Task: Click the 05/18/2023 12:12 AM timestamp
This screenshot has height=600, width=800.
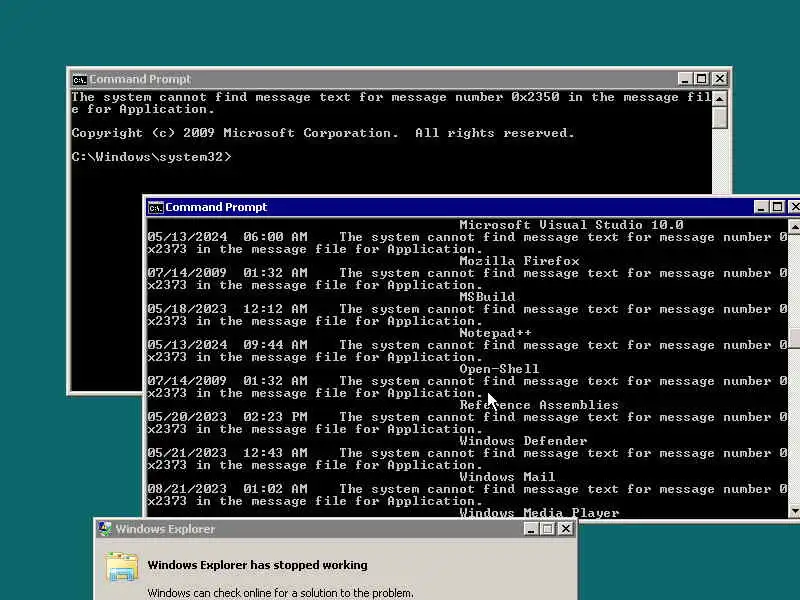Action: (x=228, y=309)
